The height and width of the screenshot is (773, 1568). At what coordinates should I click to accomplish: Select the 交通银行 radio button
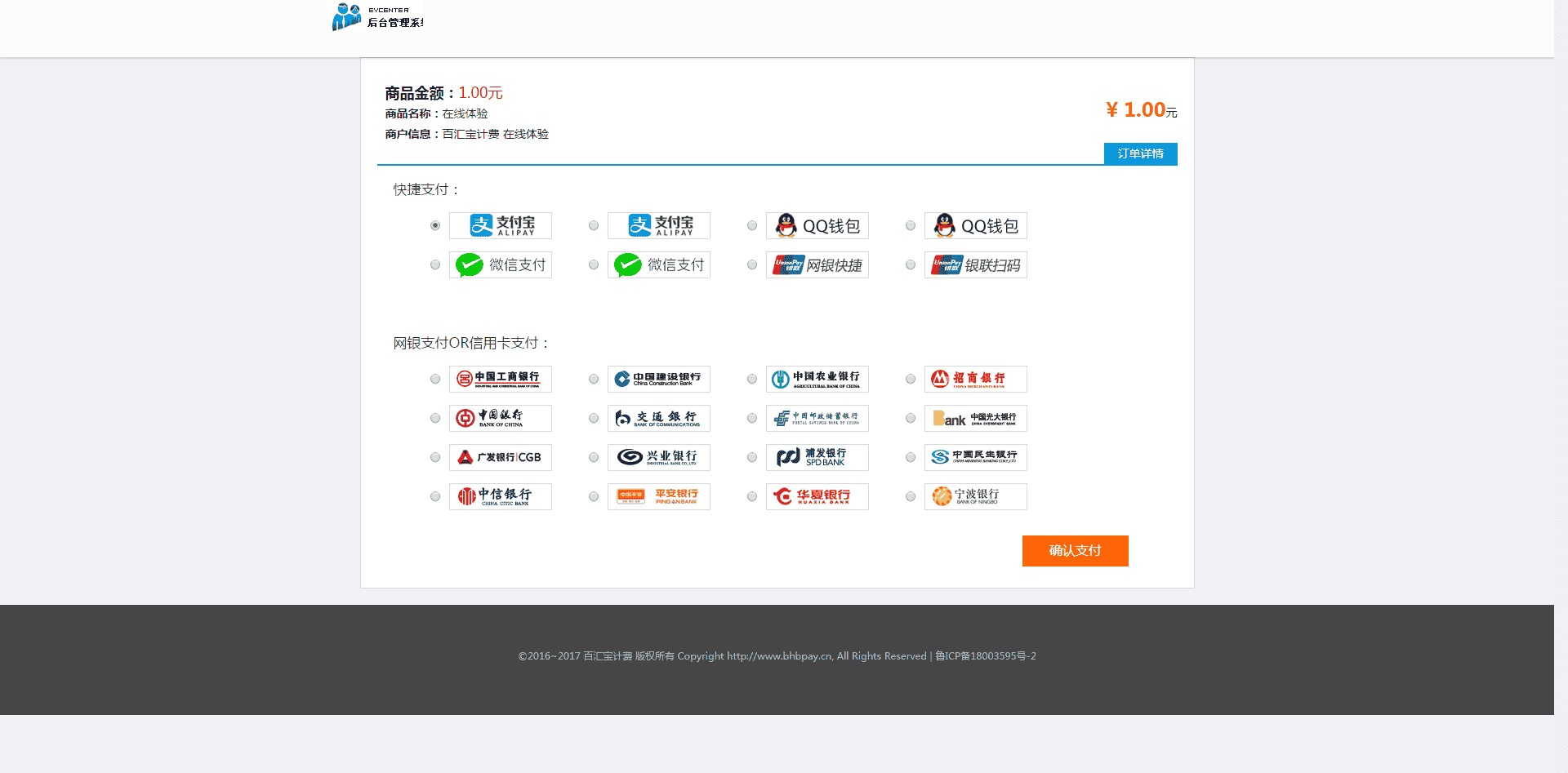[x=594, y=418]
